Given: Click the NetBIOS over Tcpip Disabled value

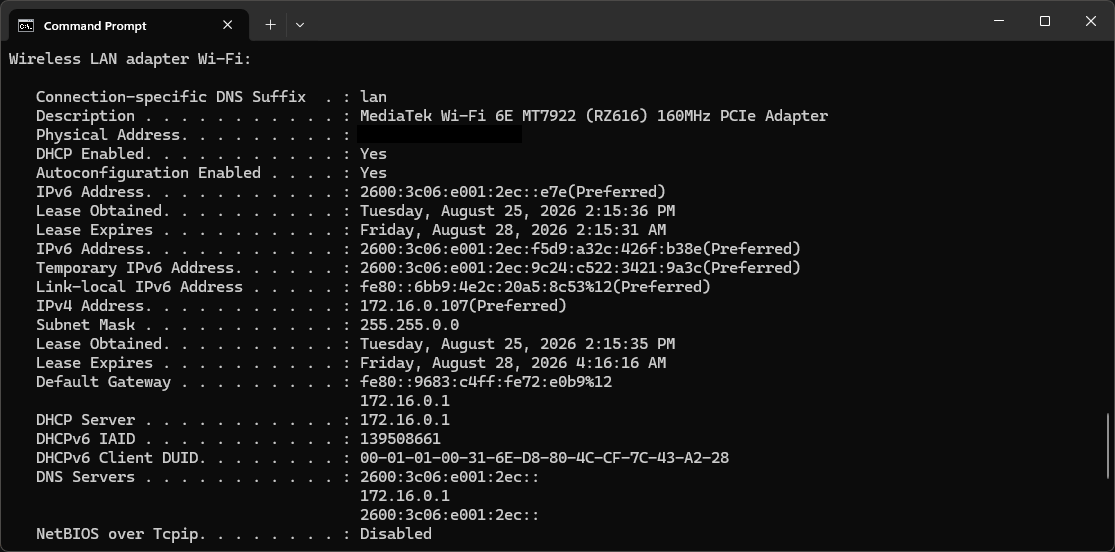Looking at the screenshot, I should pyautogui.click(x=395, y=534).
